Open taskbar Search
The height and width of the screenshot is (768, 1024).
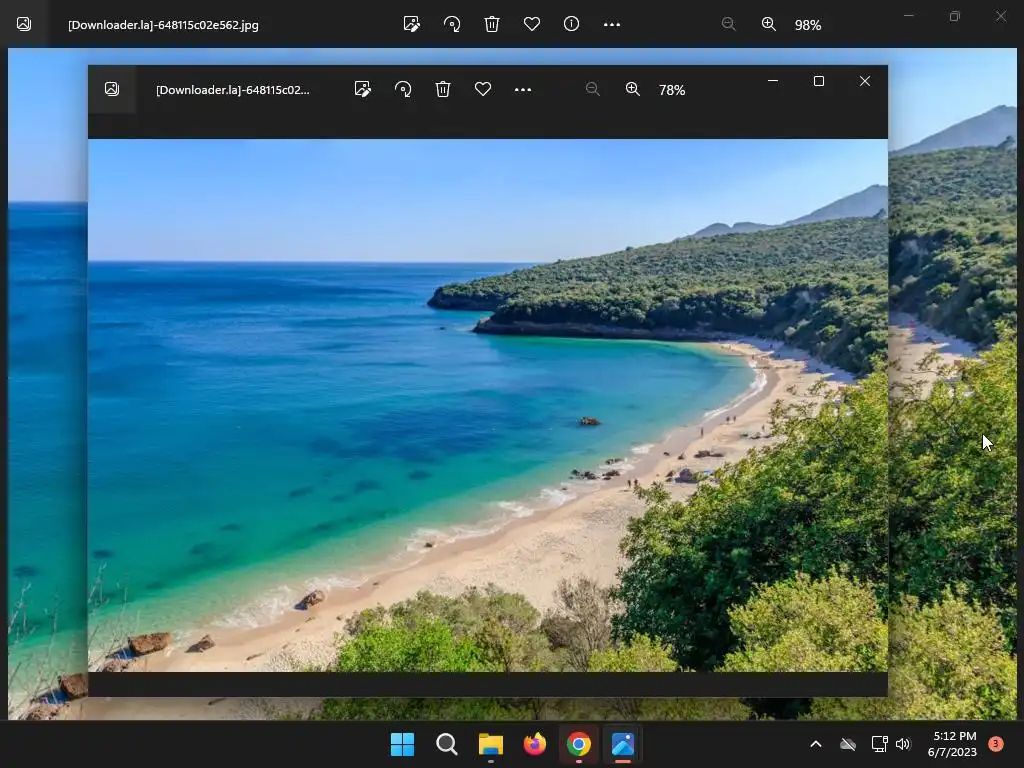pyautogui.click(x=447, y=744)
